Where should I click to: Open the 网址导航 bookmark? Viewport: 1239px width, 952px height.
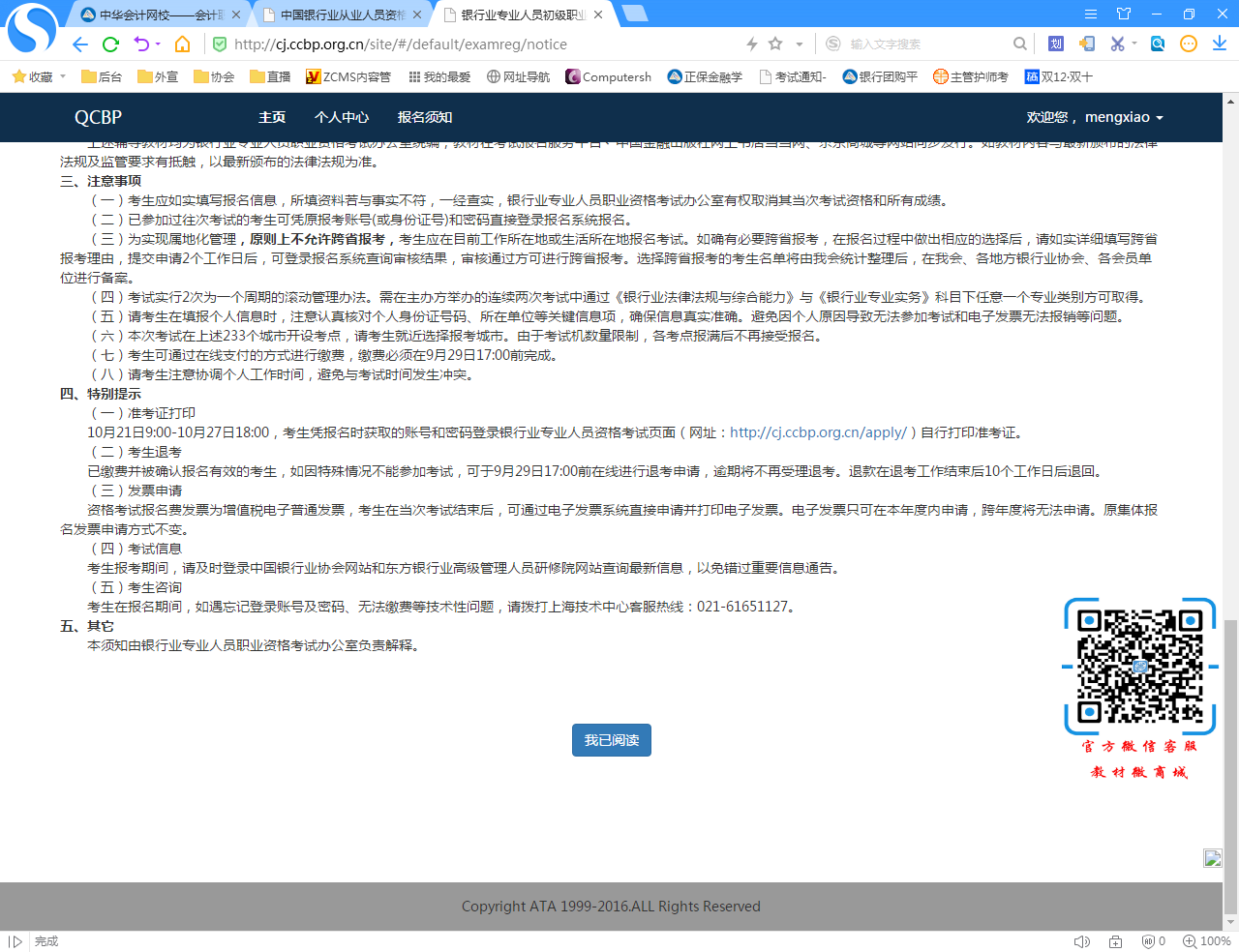pyautogui.click(x=518, y=76)
